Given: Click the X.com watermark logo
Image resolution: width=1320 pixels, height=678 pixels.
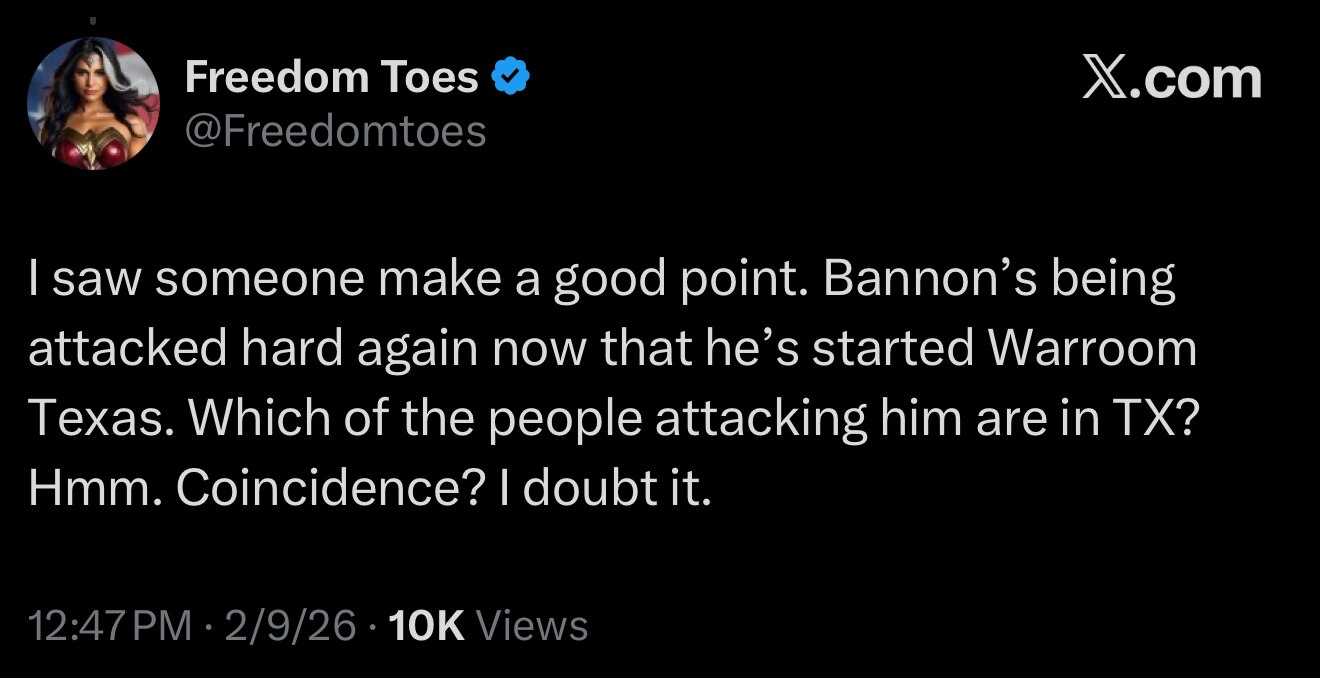Looking at the screenshot, I should tap(1172, 78).
